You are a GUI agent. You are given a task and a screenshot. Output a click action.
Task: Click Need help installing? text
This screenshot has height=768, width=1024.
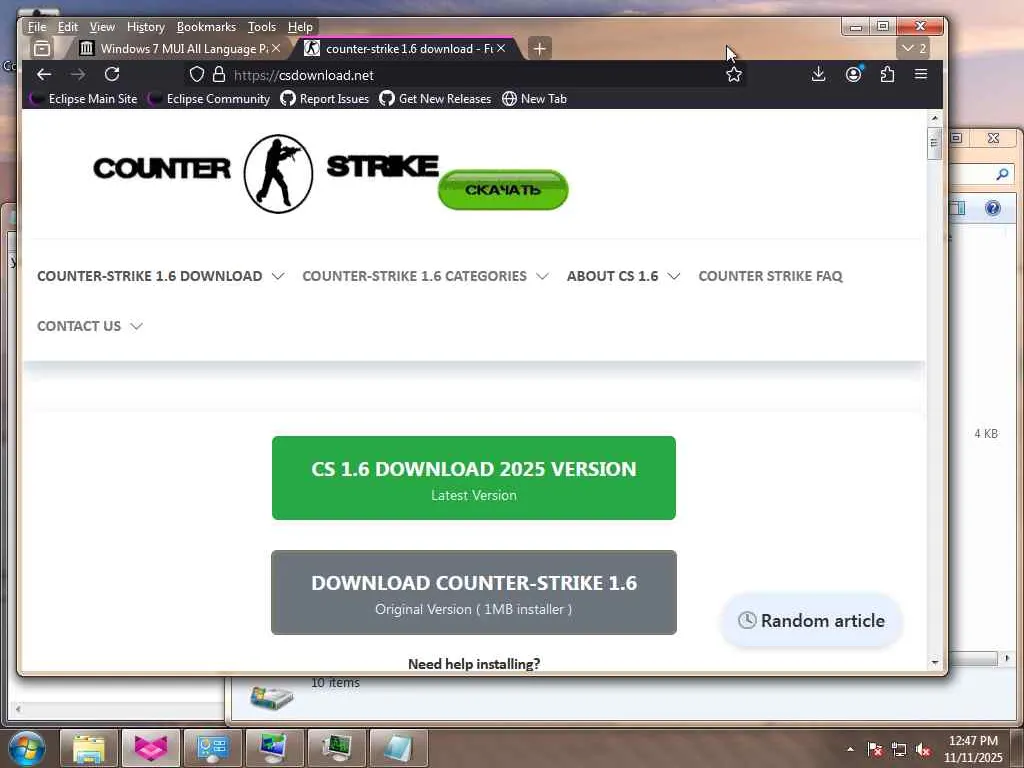(473, 664)
